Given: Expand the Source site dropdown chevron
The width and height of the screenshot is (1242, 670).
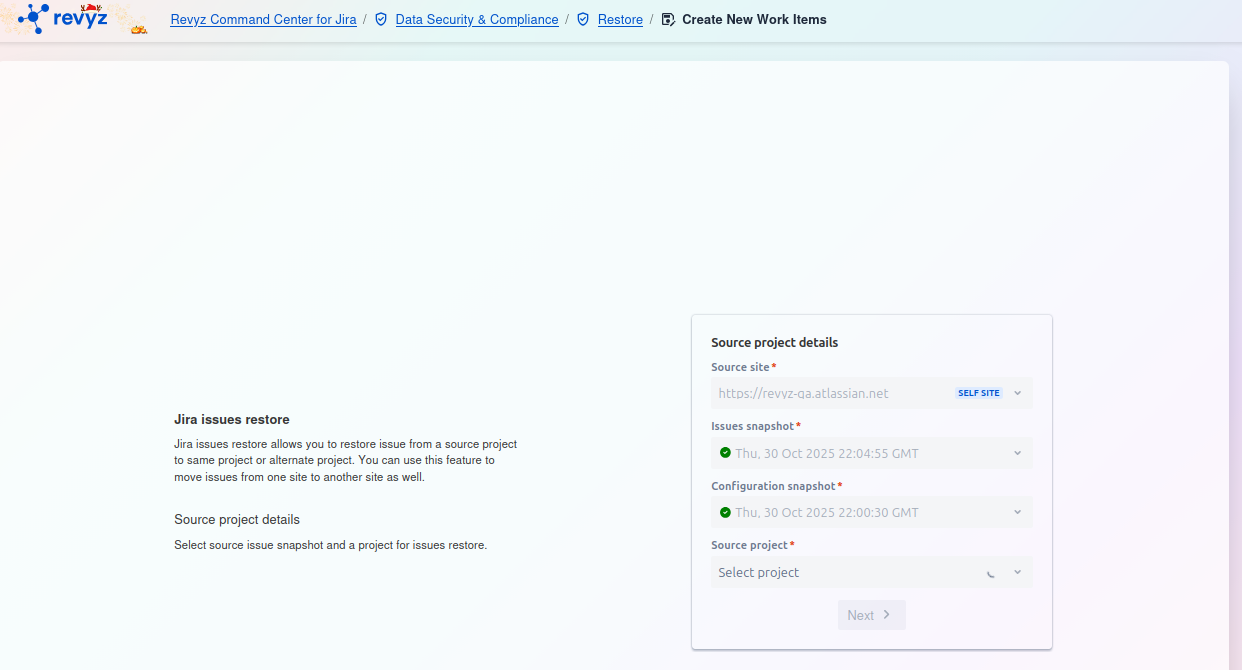Looking at the screenshot, I should coord(1017,393).
